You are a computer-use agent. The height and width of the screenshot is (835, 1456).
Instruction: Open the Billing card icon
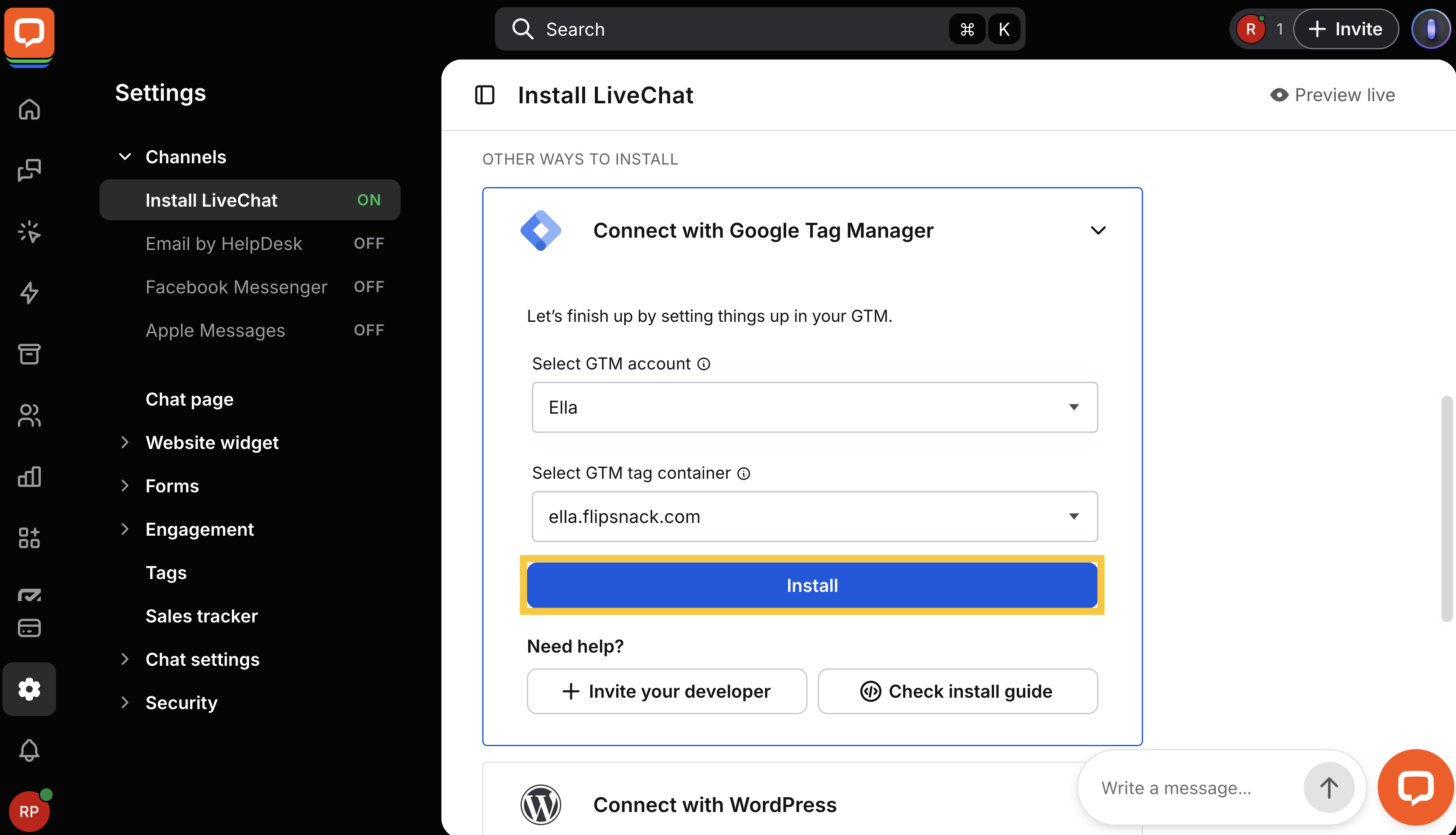point(29,628)
